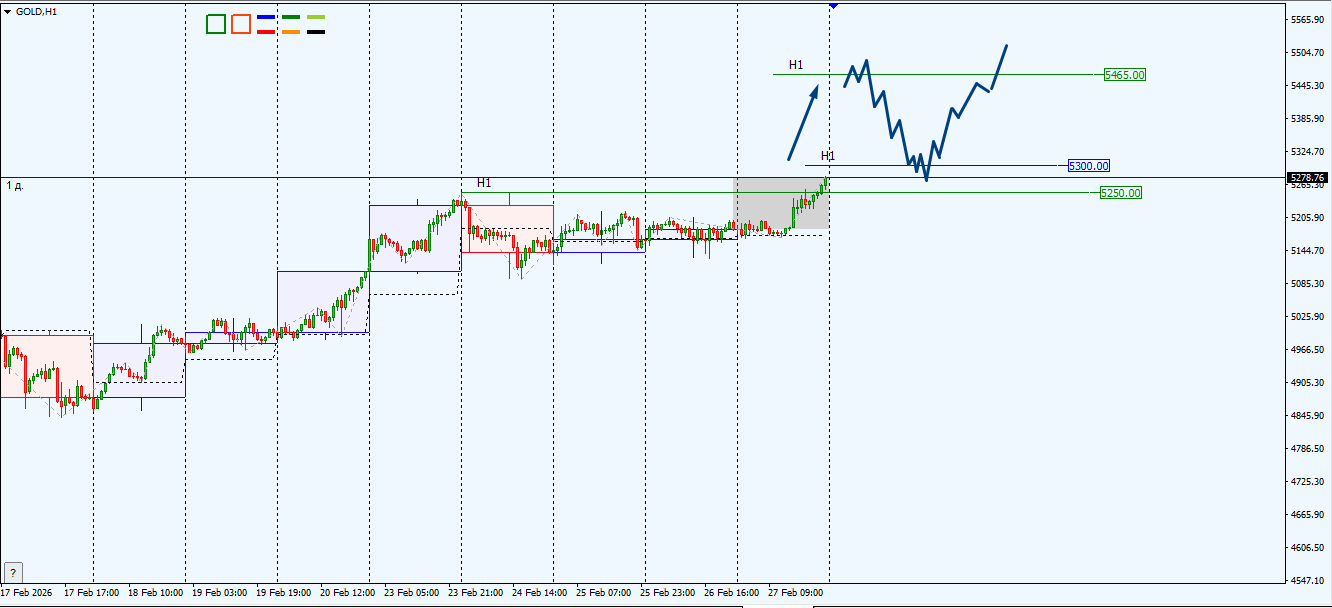The width and height of the screenshot is (1332, 608).
Task: Select the orange square outline icon
Action: click(x=241, y=24)
